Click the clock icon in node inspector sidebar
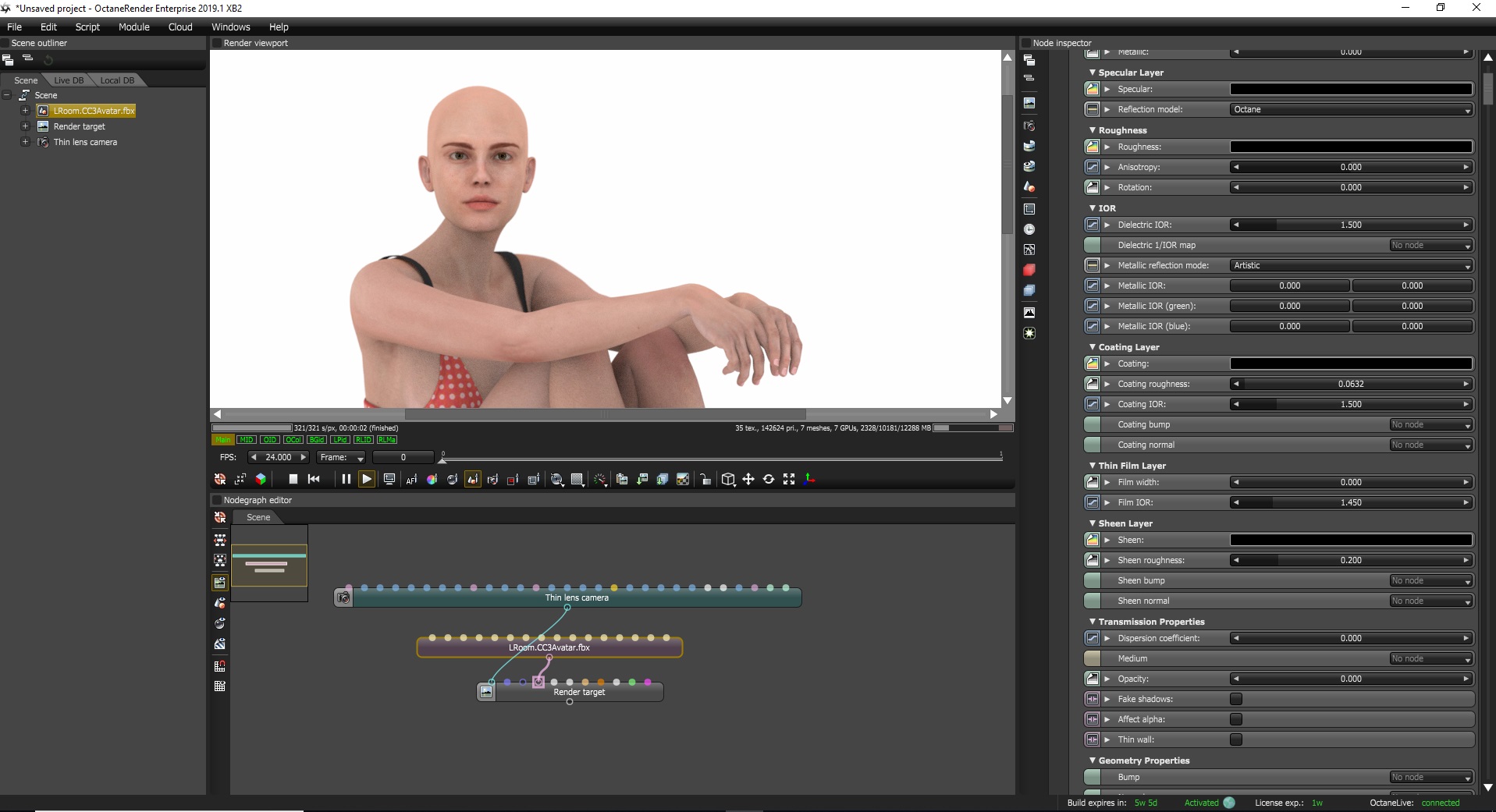The image size is (1496, 812). point(1029,229)
